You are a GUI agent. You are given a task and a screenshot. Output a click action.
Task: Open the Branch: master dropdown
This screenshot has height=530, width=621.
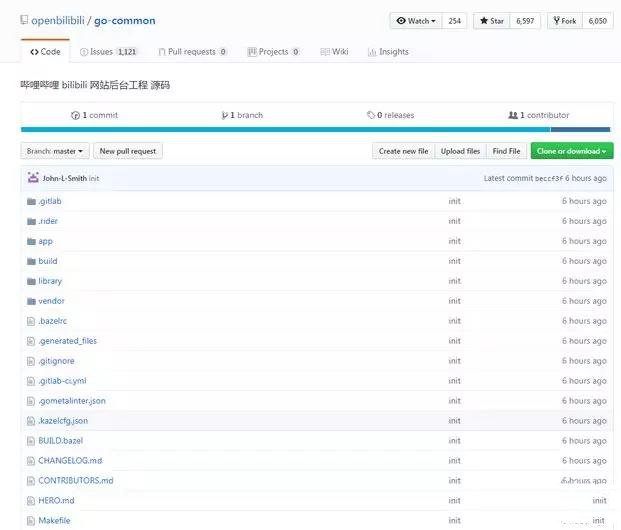[55, 151]
